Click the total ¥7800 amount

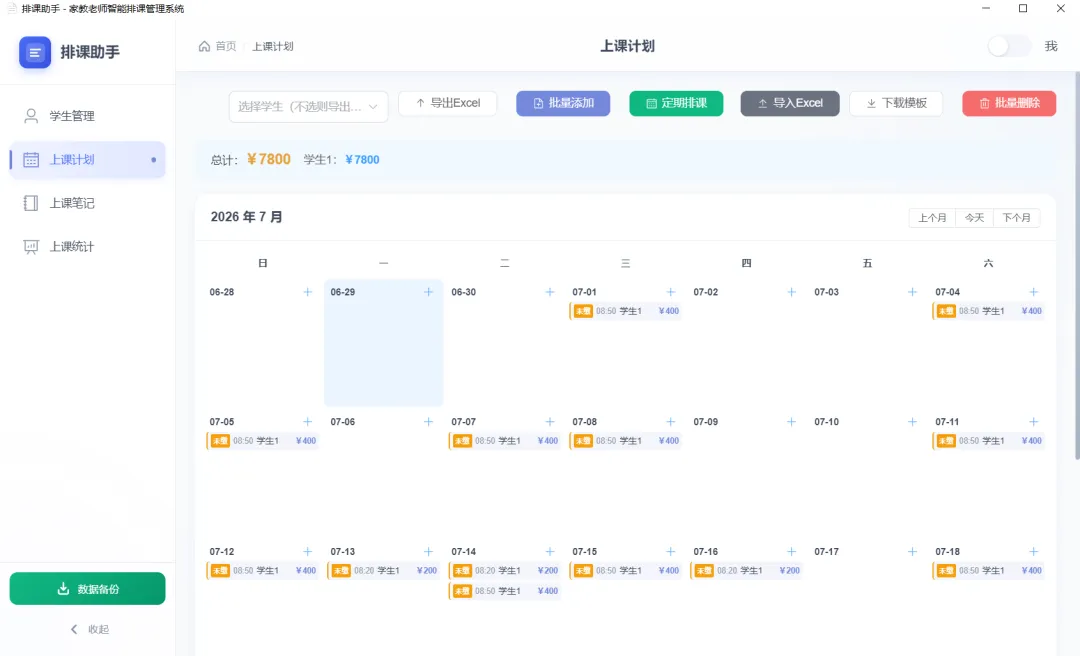coord(269,159)
